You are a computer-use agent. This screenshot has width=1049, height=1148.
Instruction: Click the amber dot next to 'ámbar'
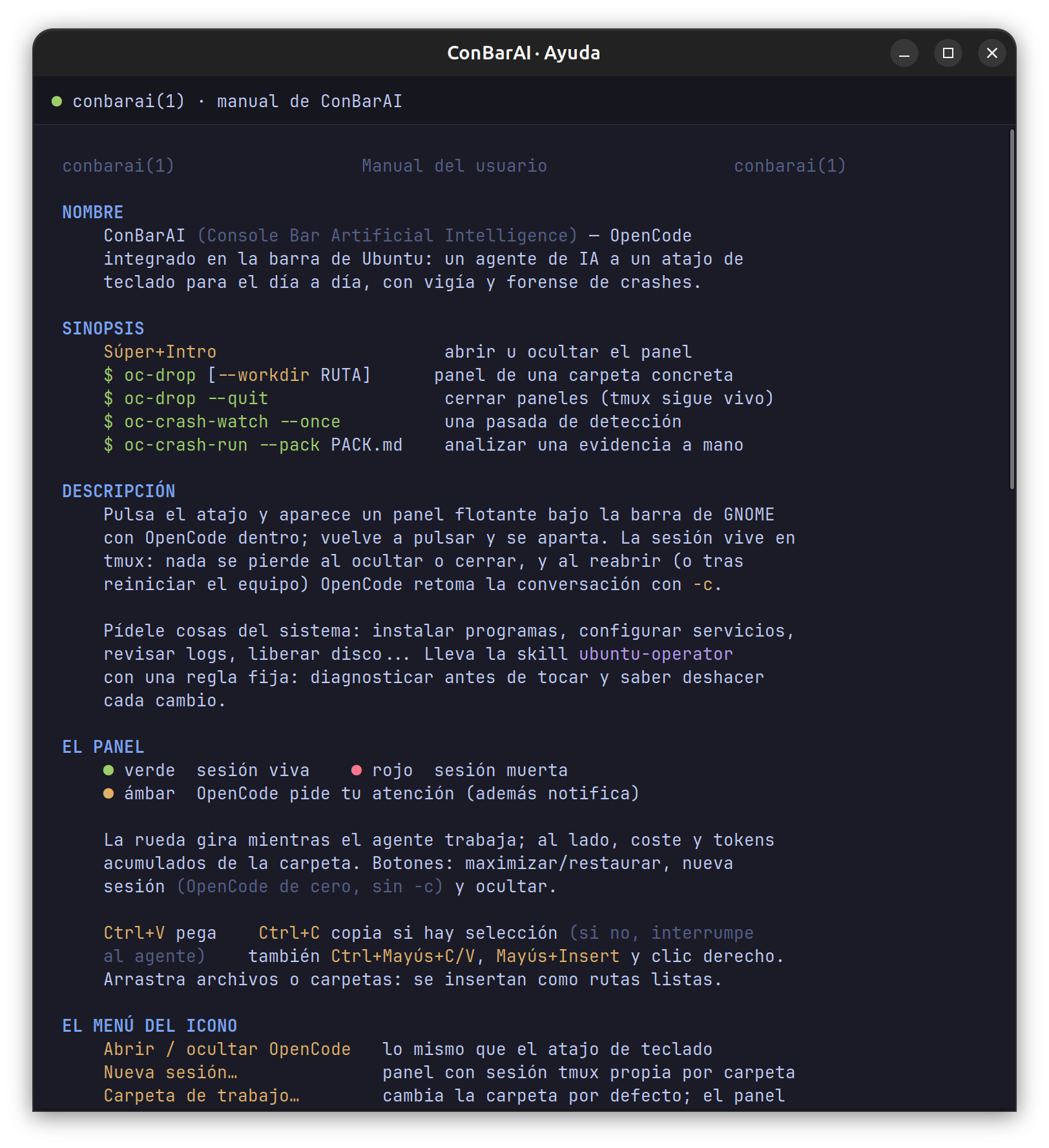coord(109,794)
